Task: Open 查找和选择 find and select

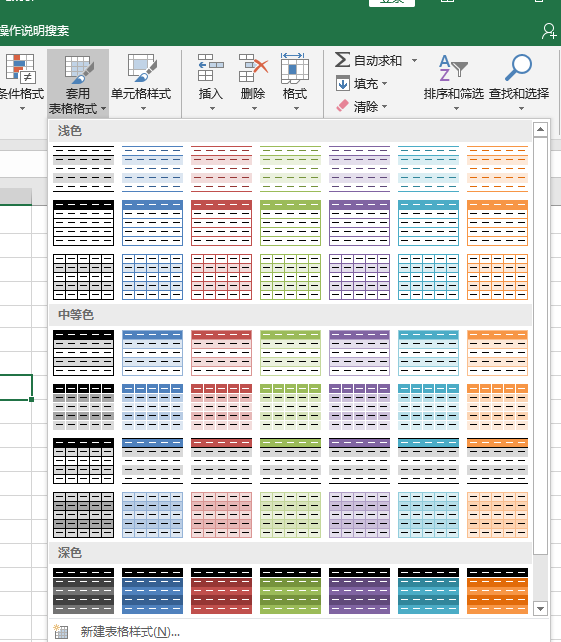Action: click(519, 83)
